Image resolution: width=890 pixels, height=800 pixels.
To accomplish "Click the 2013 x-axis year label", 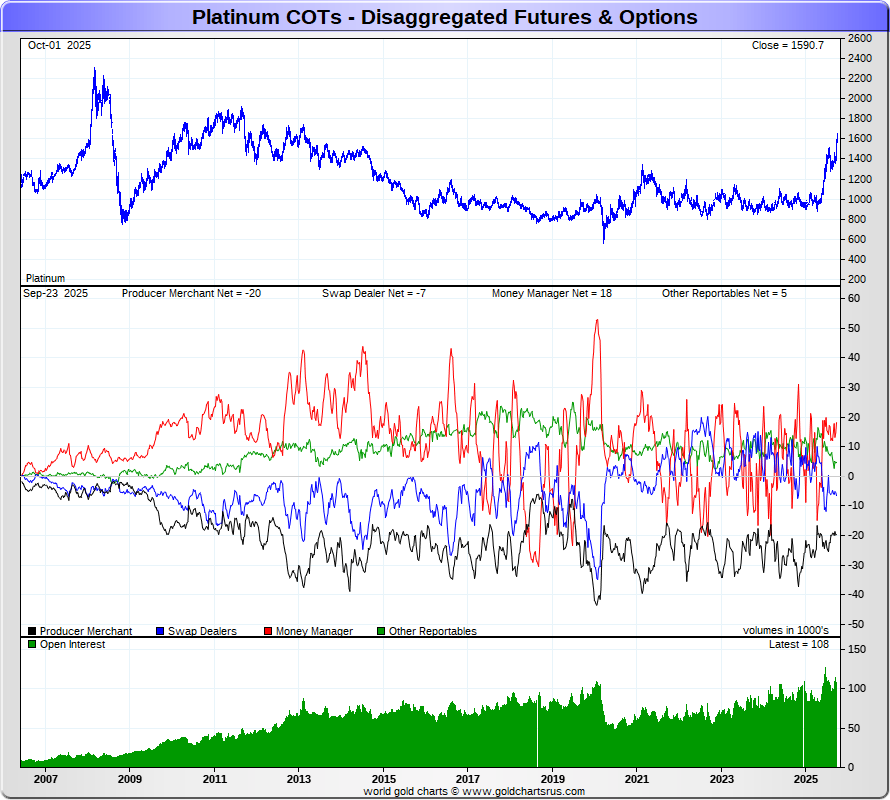I will tap(299, 779).
